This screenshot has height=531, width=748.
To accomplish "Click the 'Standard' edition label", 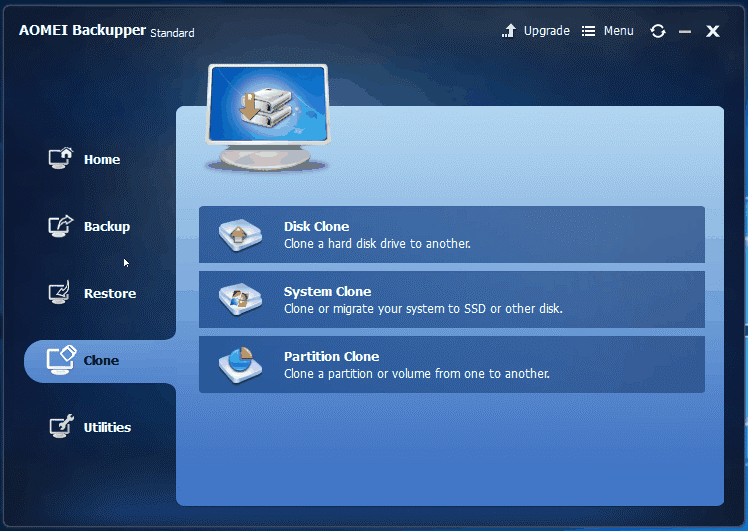I will click(x=172, y=33).
